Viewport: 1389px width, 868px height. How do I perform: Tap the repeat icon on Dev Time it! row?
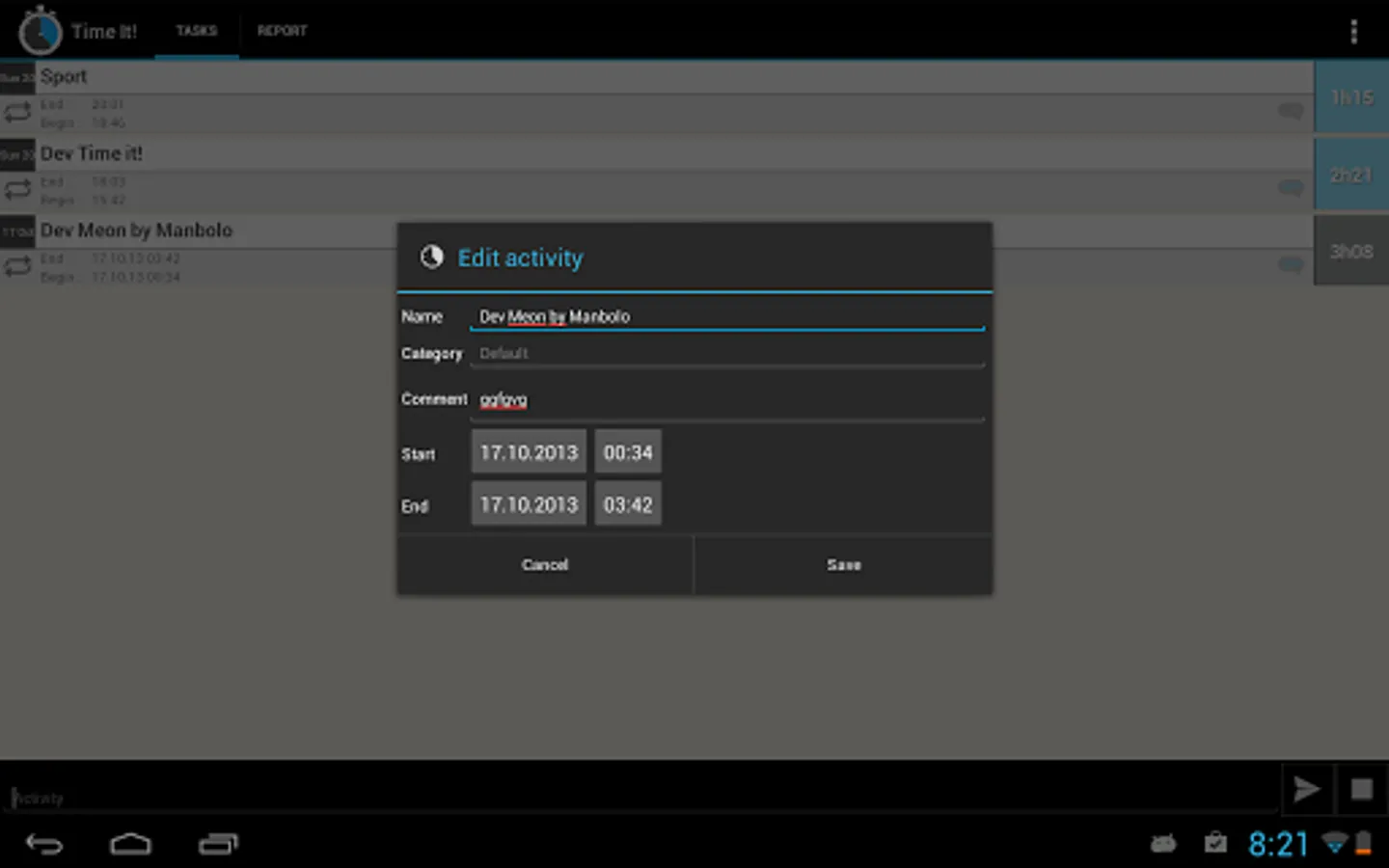click(17, 189)
